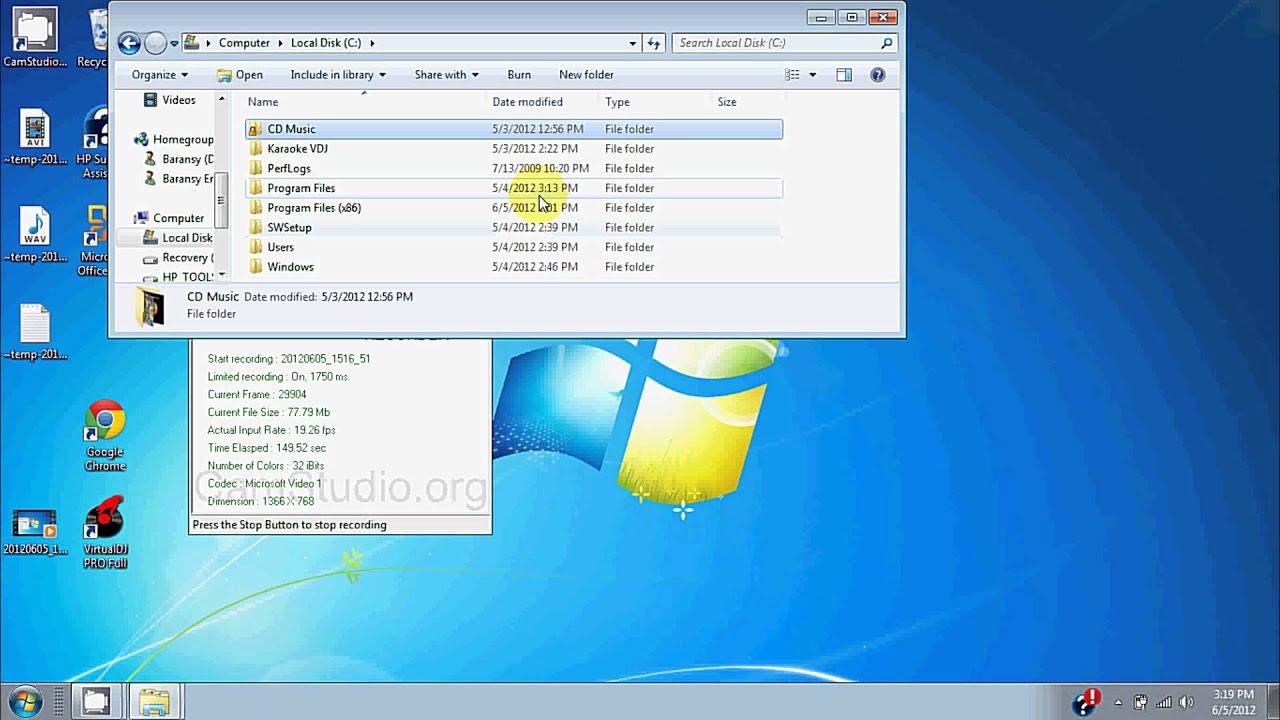This screenshot has height=720, width=1280.
Task: Select the Program Files (x86) folder icon
Action: (255, 208)
